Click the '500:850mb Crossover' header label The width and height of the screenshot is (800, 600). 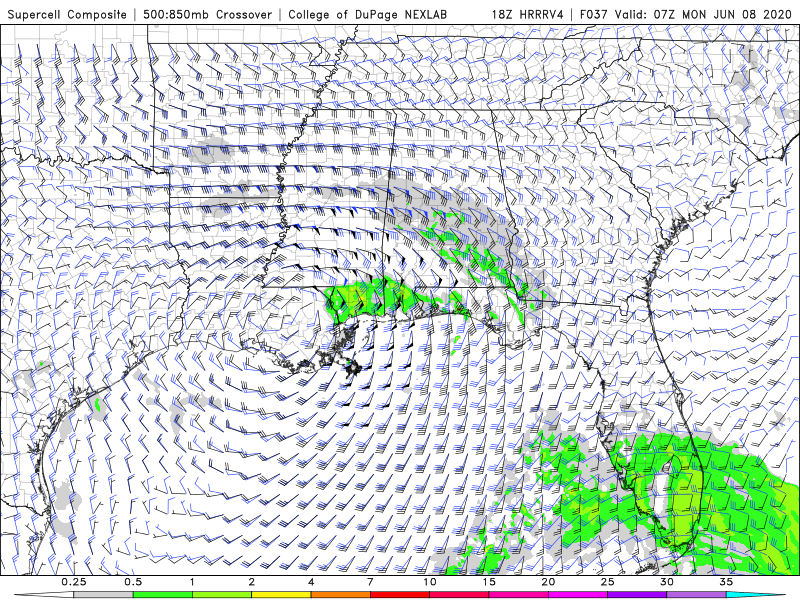pos(208,14)
